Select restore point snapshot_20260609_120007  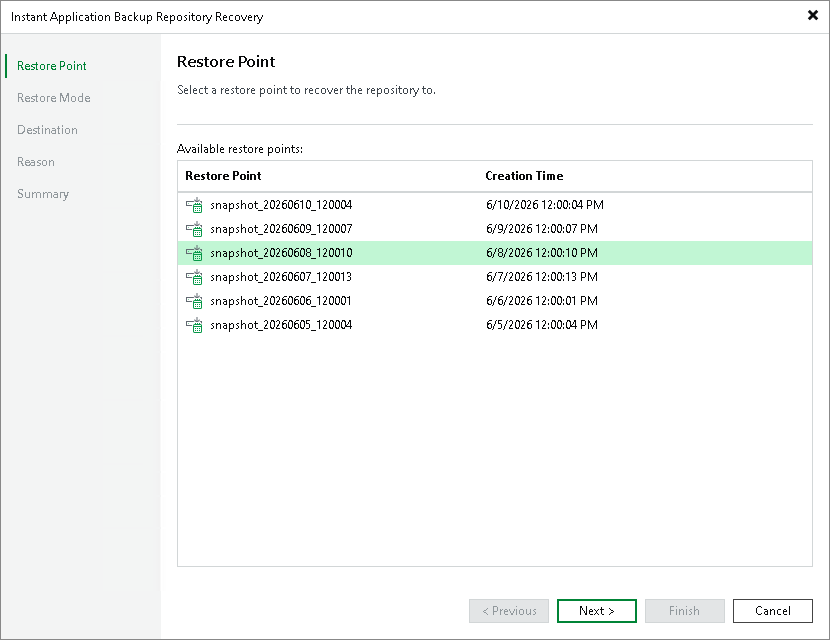point(494,229)
